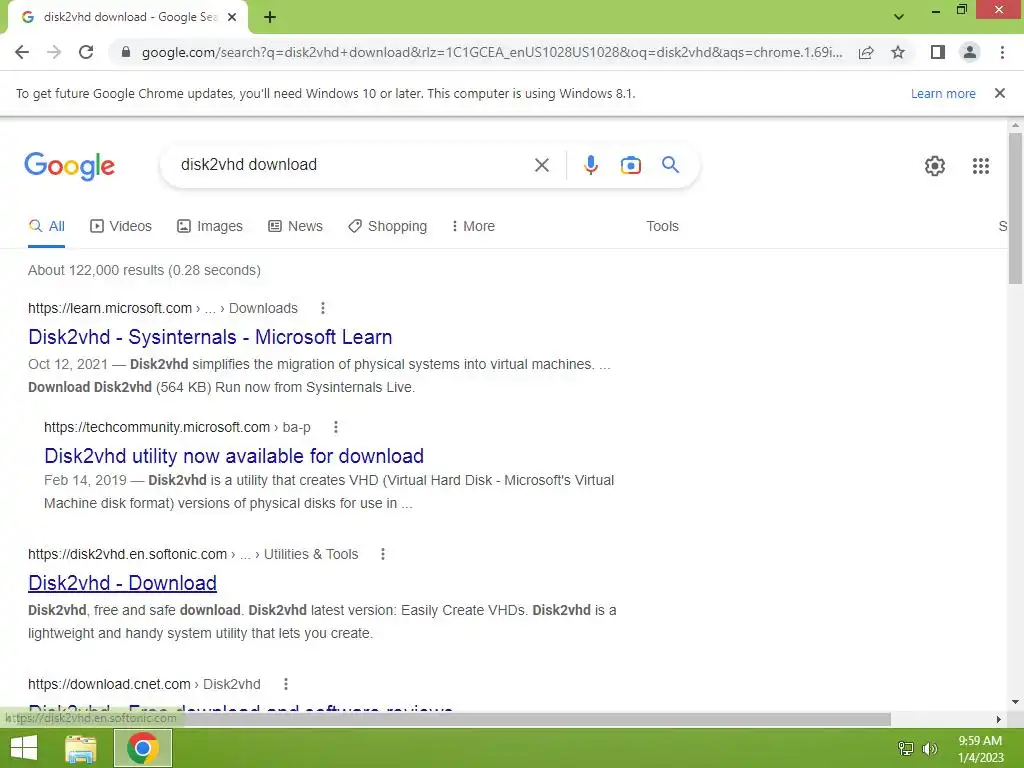Start voice search with microphone
Image resolution: width=1024 pixels, height=768 pixels.
[590, 165]
